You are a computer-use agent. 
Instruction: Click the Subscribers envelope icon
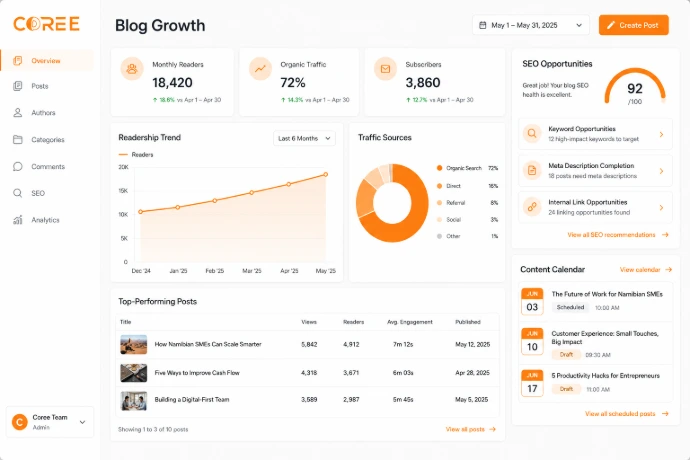[x=385, y=69]
